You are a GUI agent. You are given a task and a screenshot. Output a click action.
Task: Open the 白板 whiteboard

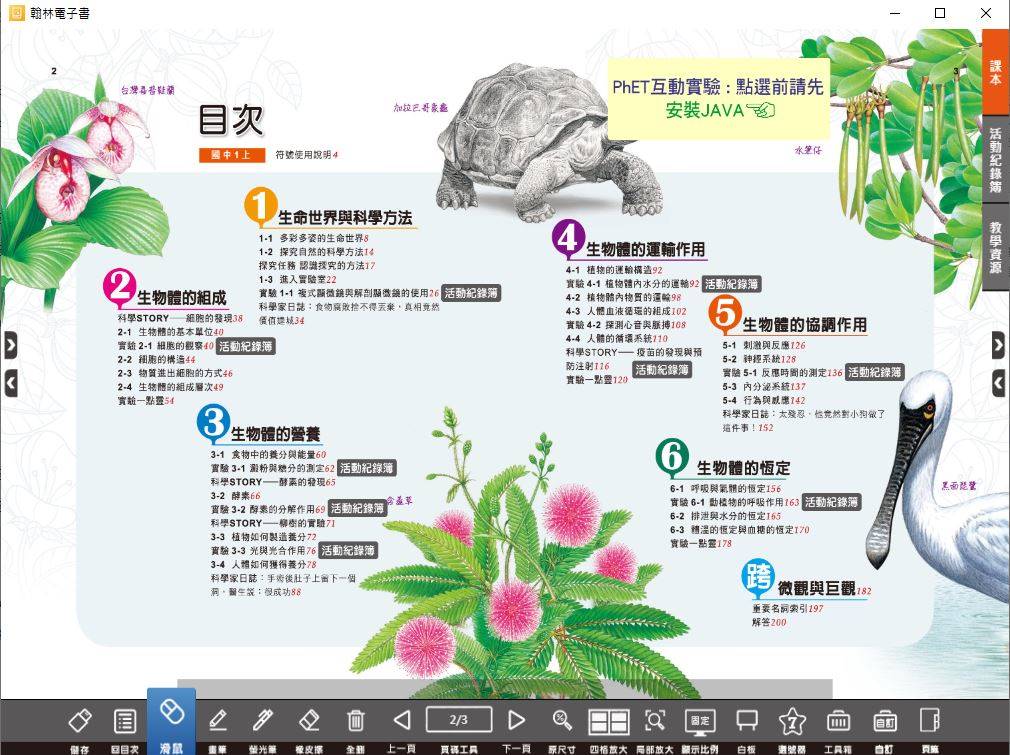747,720
